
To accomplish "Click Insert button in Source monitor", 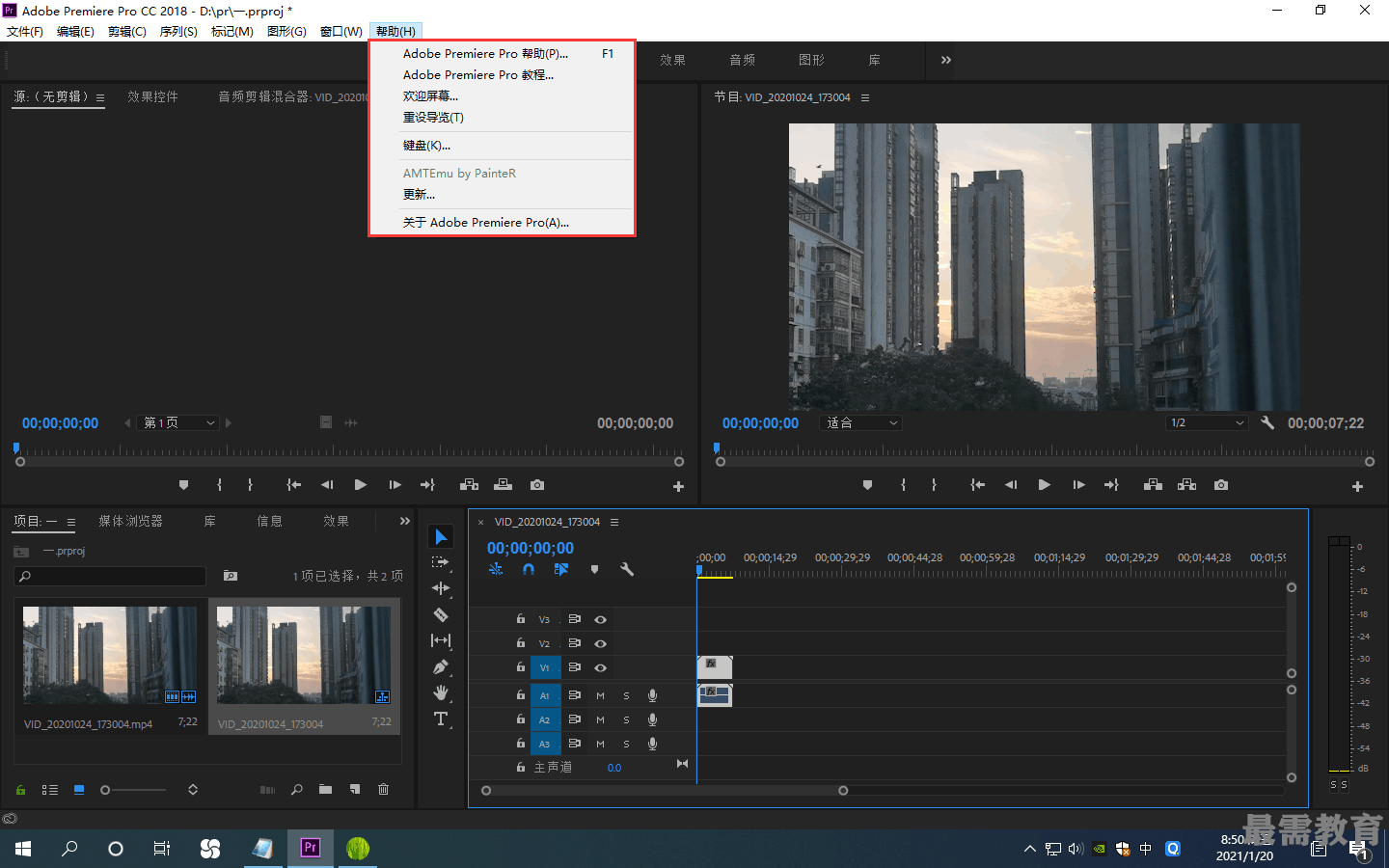I will tap(470, 485).
